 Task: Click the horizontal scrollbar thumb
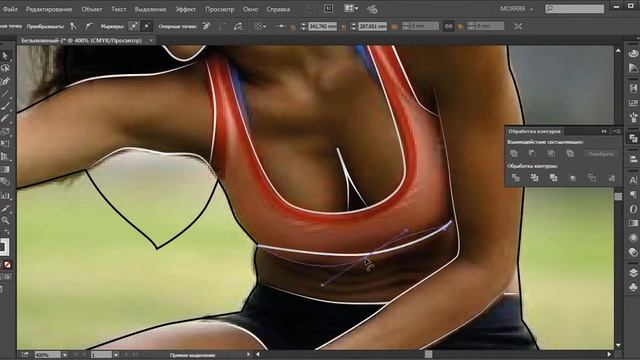428,354
